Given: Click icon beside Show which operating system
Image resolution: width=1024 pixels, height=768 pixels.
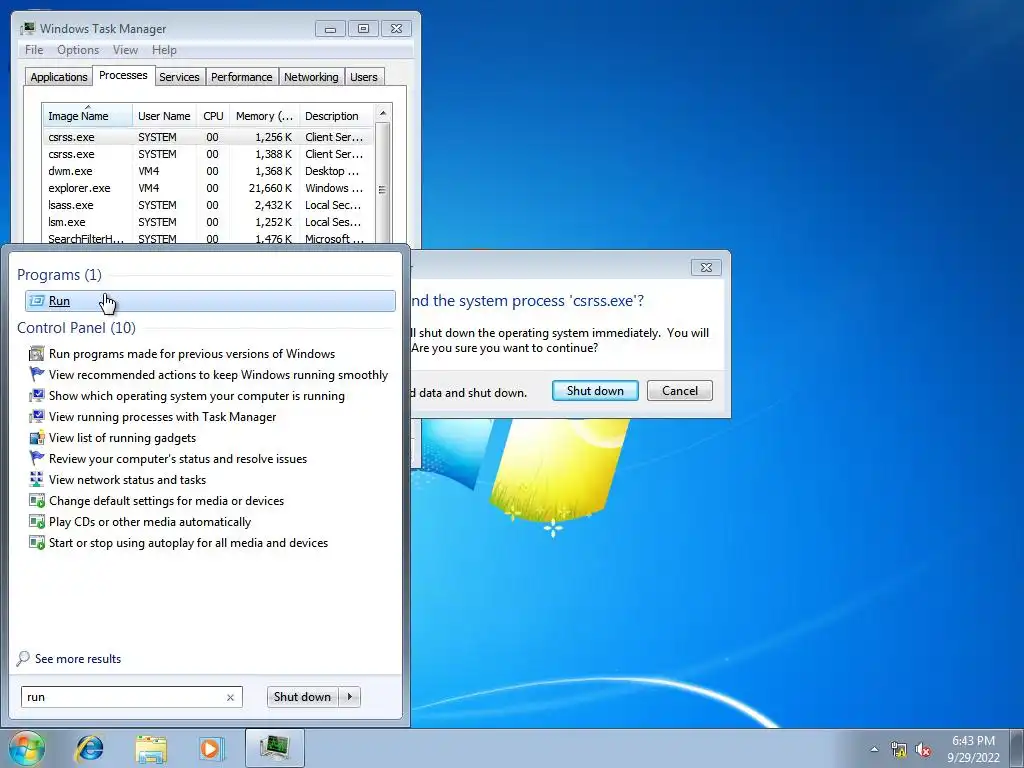Looking at the screenshot, I should (37, 396).
